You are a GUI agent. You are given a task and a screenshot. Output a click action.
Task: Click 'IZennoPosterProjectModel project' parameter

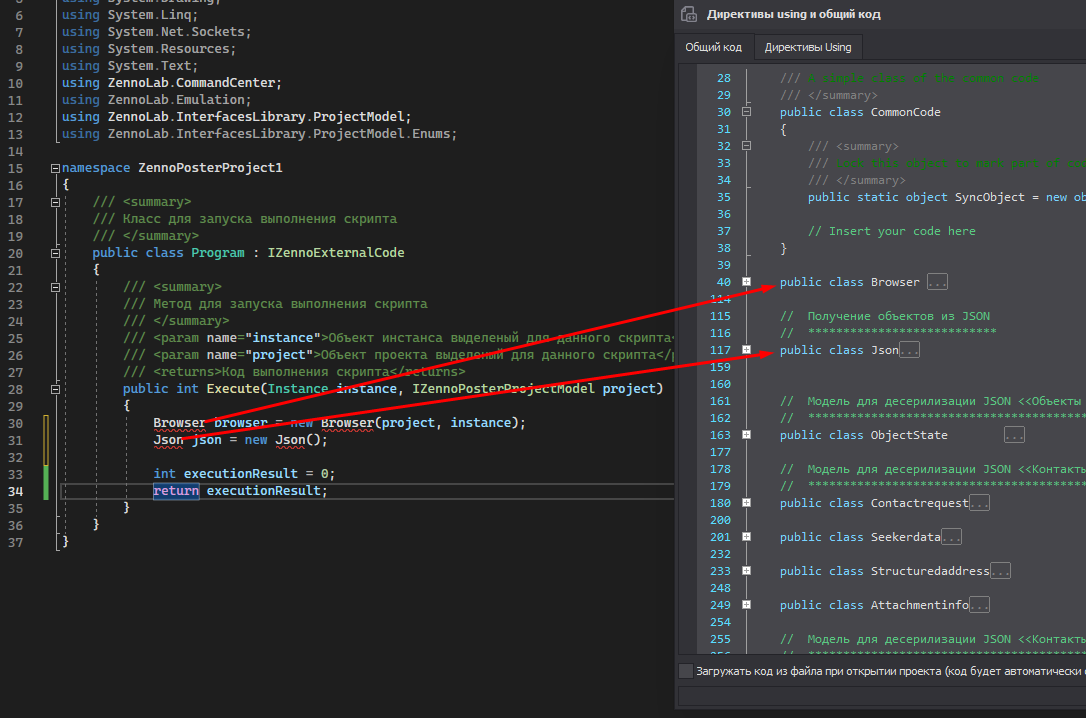pyautogui.click(x=534, y=388)
